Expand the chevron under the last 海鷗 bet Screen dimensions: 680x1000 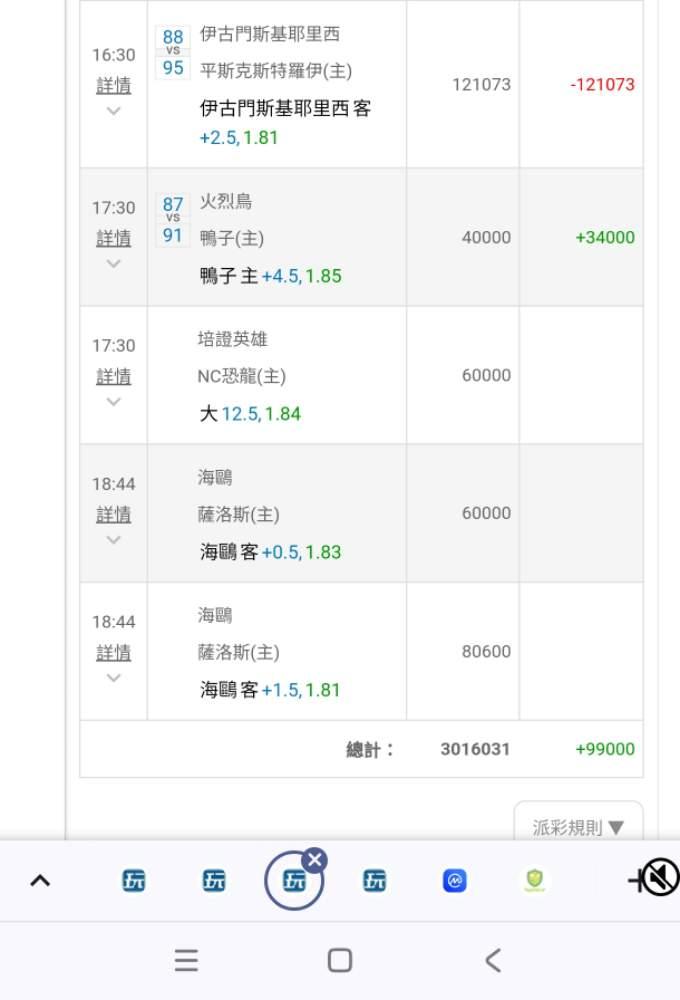pos(113,678)
